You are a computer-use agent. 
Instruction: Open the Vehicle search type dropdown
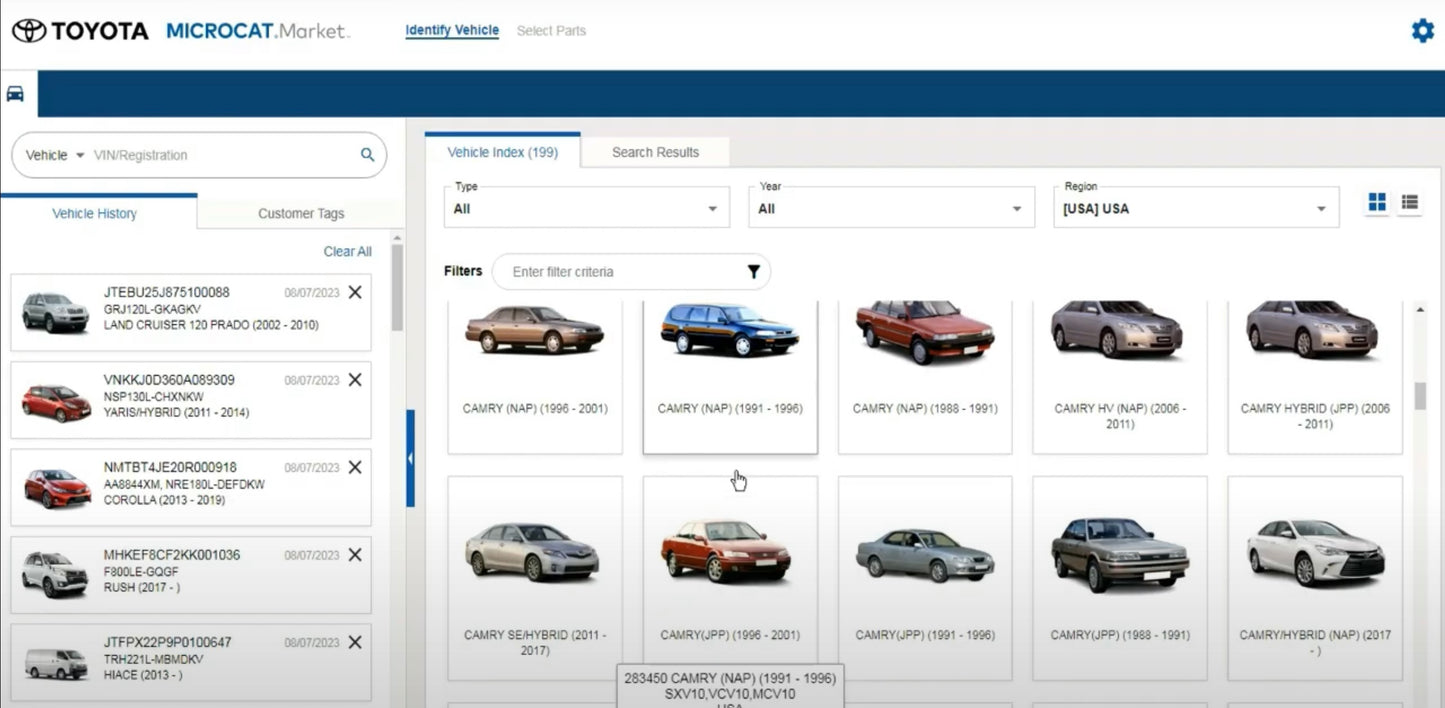coord(55,155)
